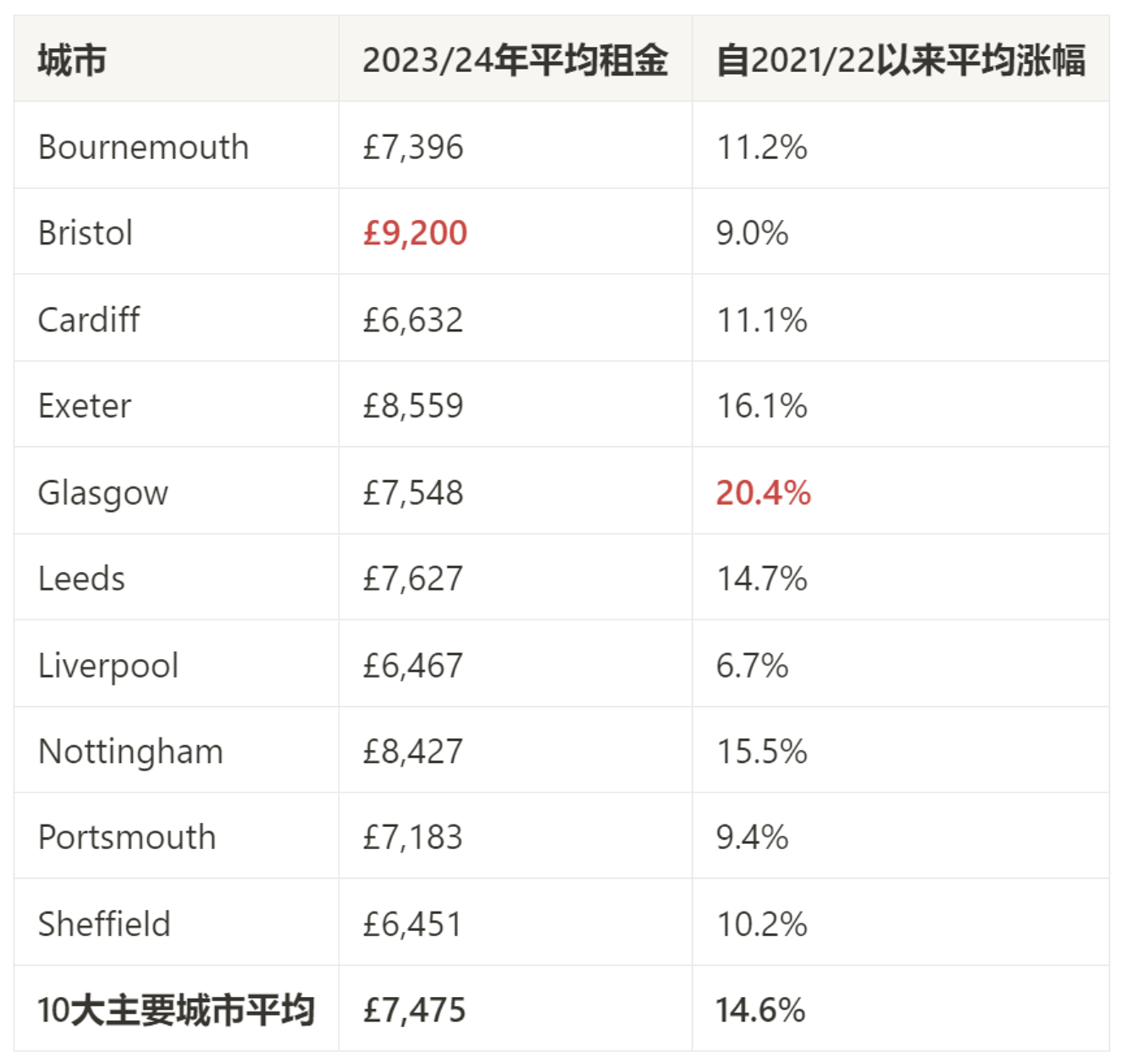This screenshot has width=1124, height=1064.
Task: Select Exeter's £8,559 rent cell
Action: (x=413, y=406)
